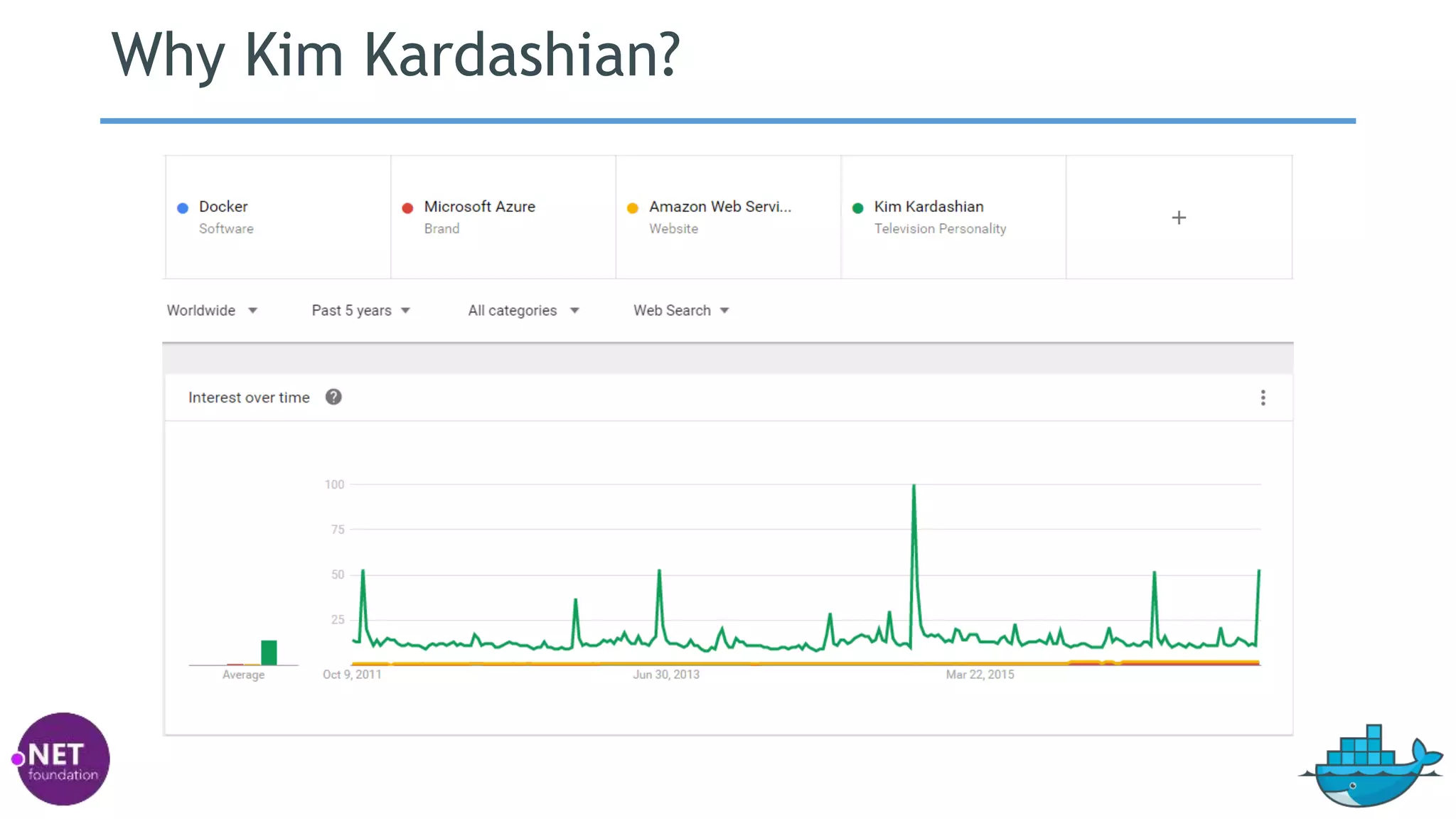
Task: Click the Television Personality subtitle
Action: pos(940,229)
